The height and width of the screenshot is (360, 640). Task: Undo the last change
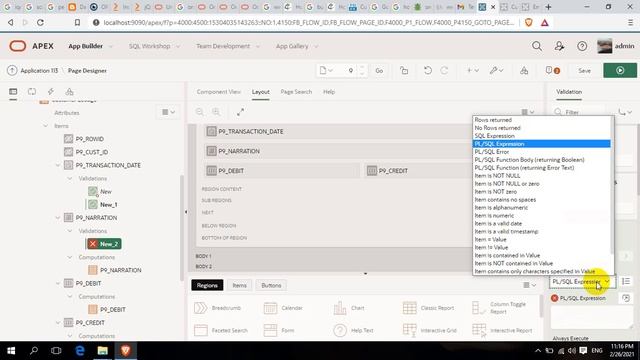click(427, 71)
